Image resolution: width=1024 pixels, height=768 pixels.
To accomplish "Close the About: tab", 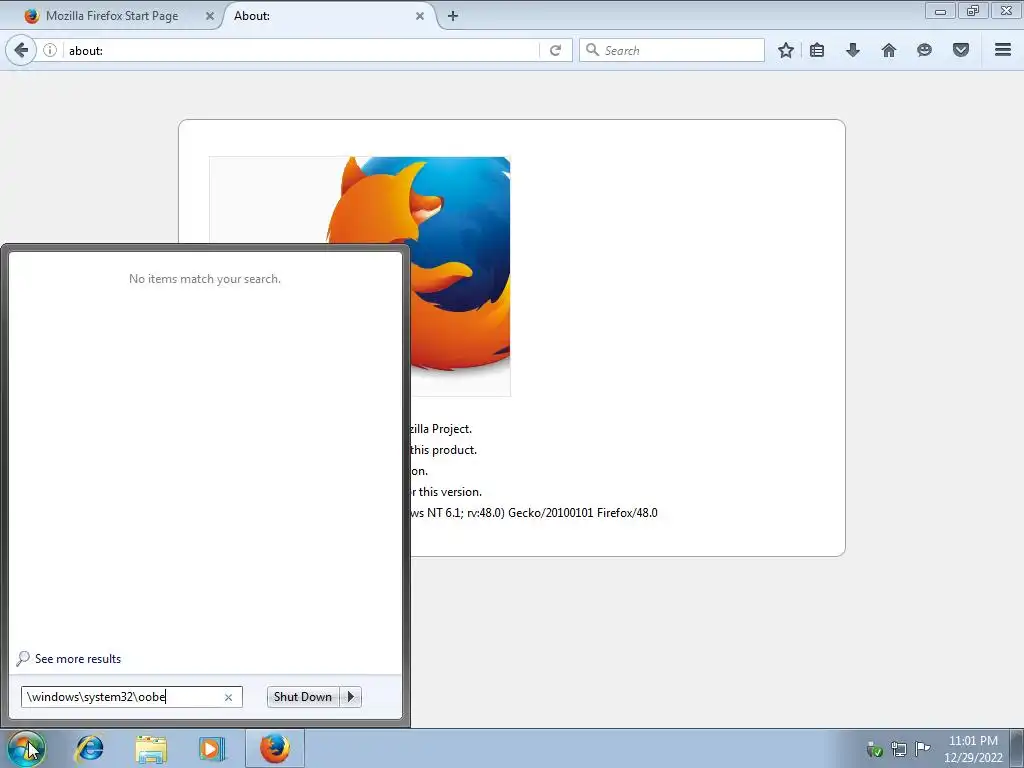I will point(420,16).
